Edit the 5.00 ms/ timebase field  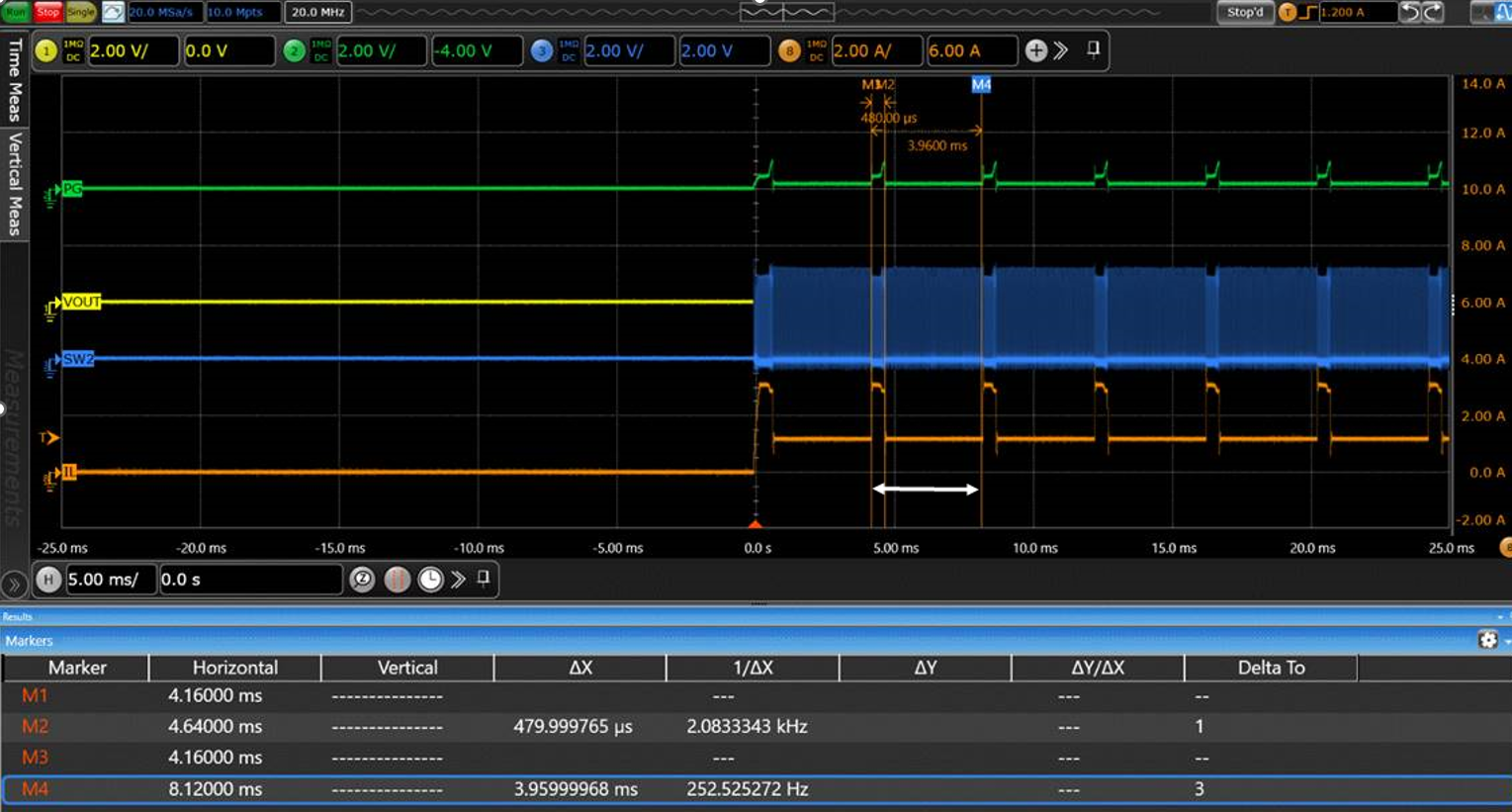pyautogui.click(x=111, y=580)
